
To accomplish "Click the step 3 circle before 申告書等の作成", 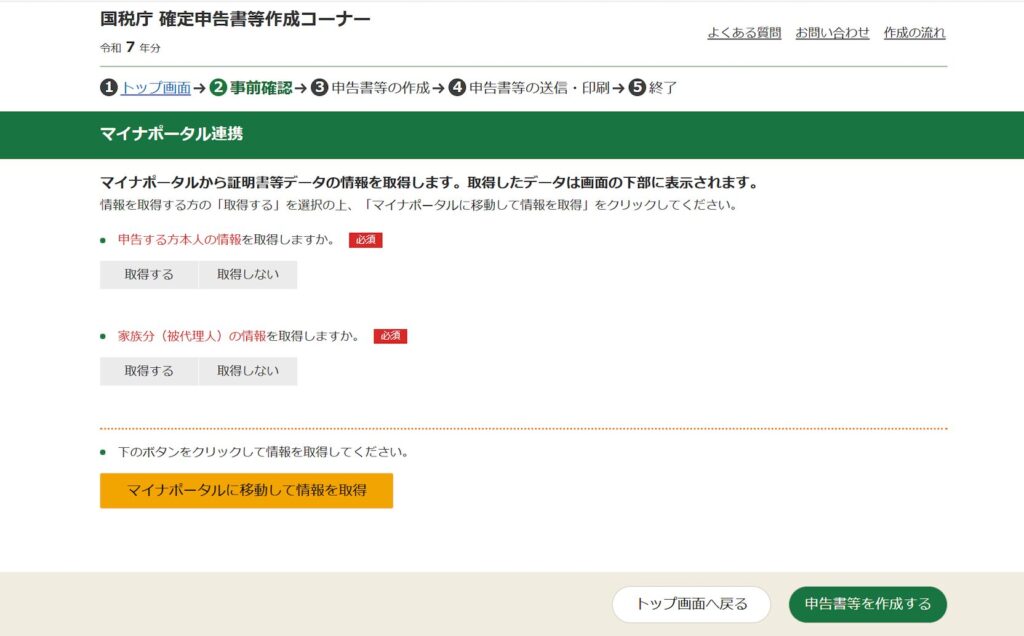I will tap(319, 88).
